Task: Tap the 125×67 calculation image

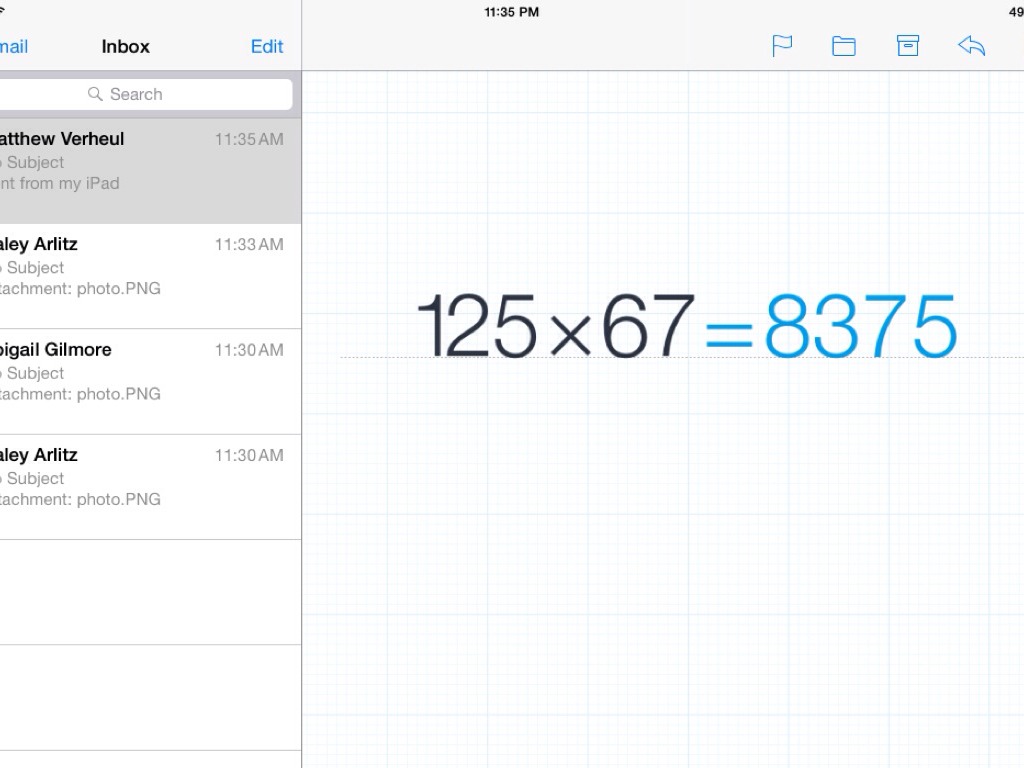Action: (x=555, y=326)
